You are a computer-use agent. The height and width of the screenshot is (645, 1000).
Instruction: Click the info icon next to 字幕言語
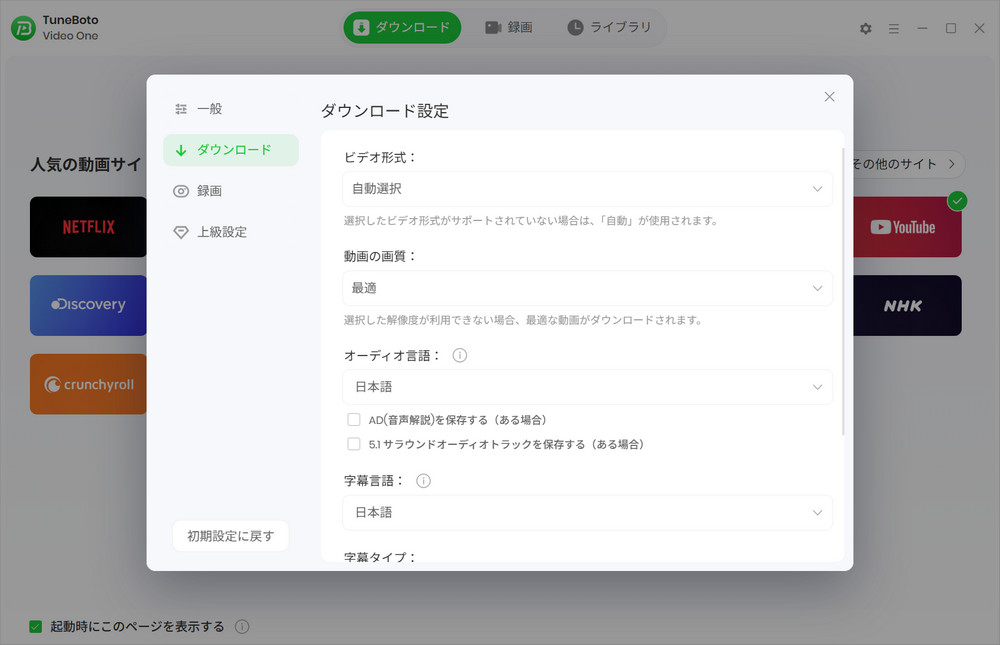(x=423, y=481)
